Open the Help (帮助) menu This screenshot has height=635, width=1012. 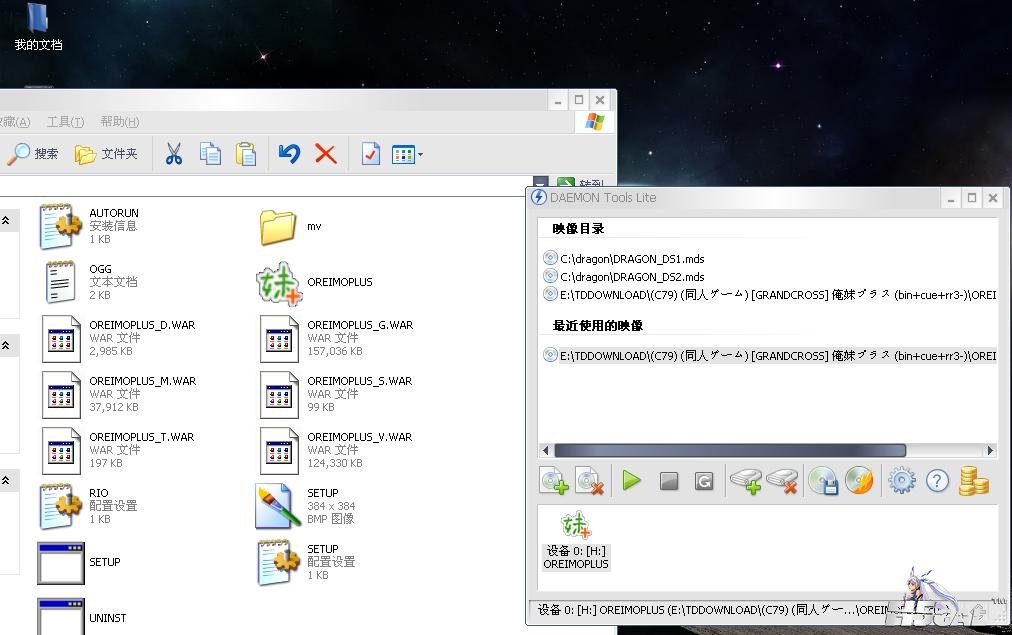(x=119, y=121)
